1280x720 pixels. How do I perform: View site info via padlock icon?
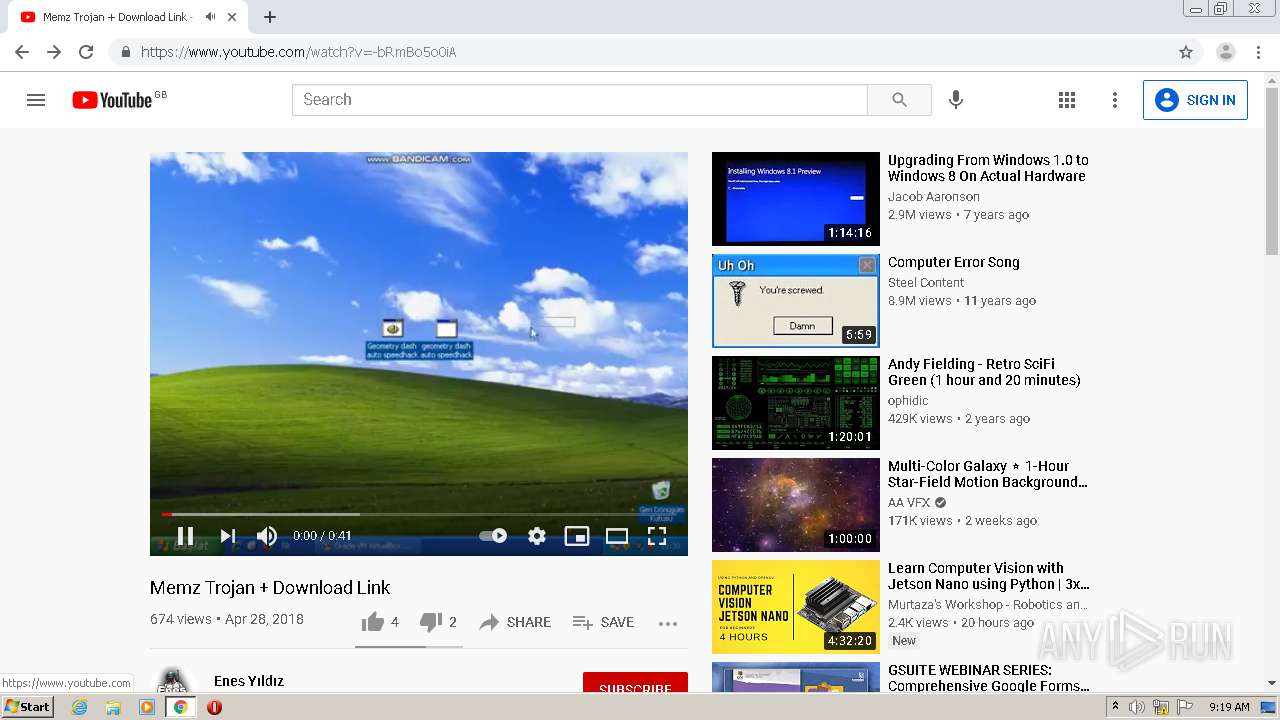click(125, 52)
